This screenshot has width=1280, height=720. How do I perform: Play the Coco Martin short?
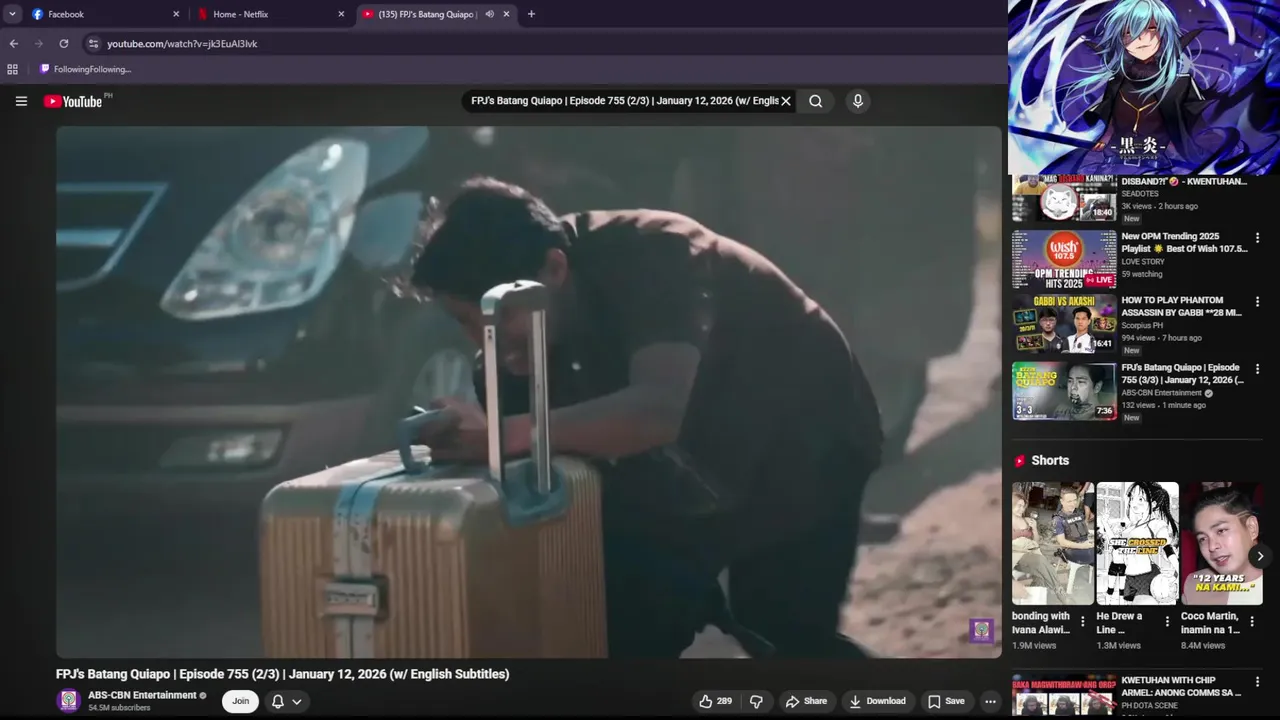pos(1222,543)
